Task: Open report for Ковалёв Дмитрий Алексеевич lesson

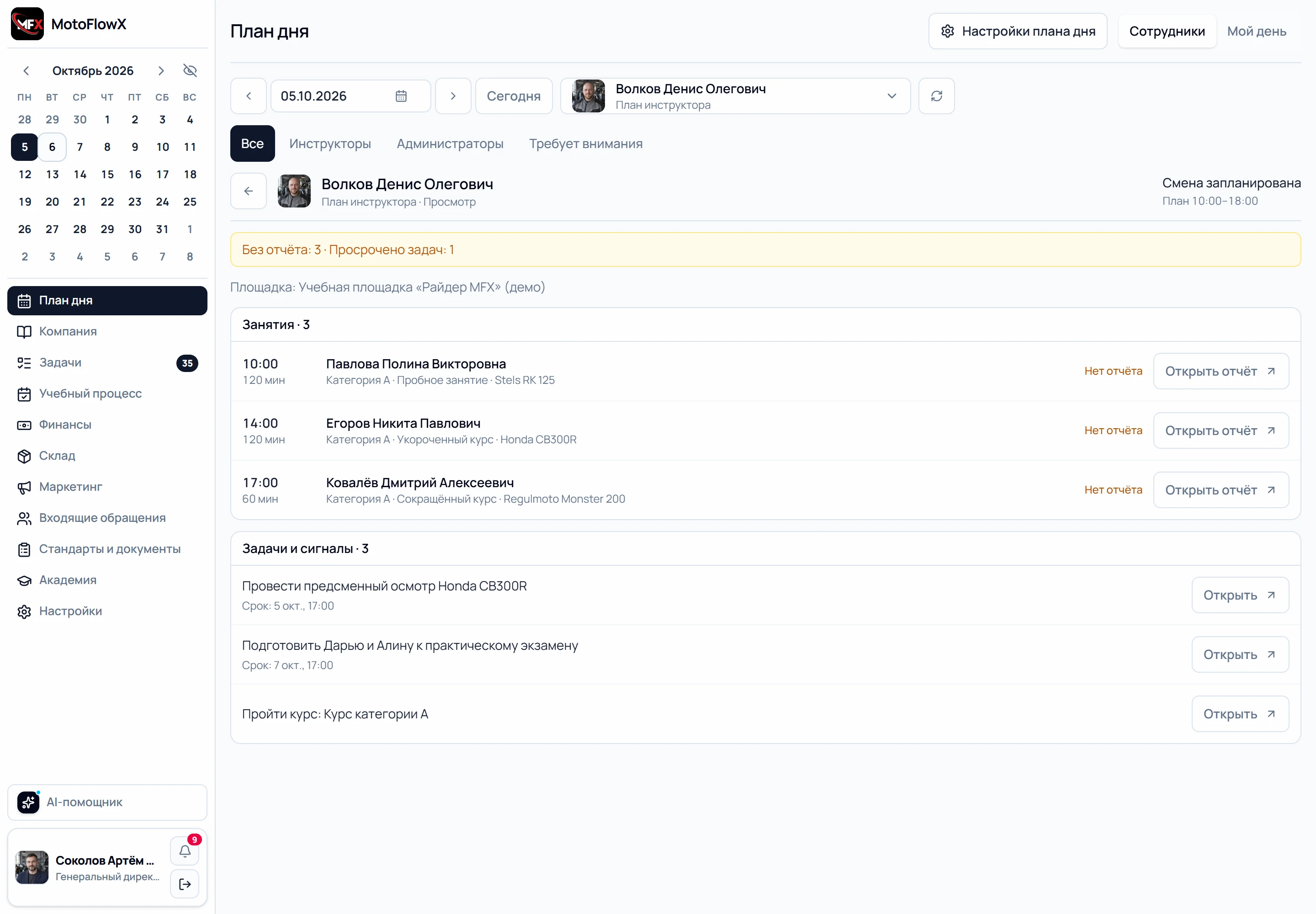Action: 1221,490
